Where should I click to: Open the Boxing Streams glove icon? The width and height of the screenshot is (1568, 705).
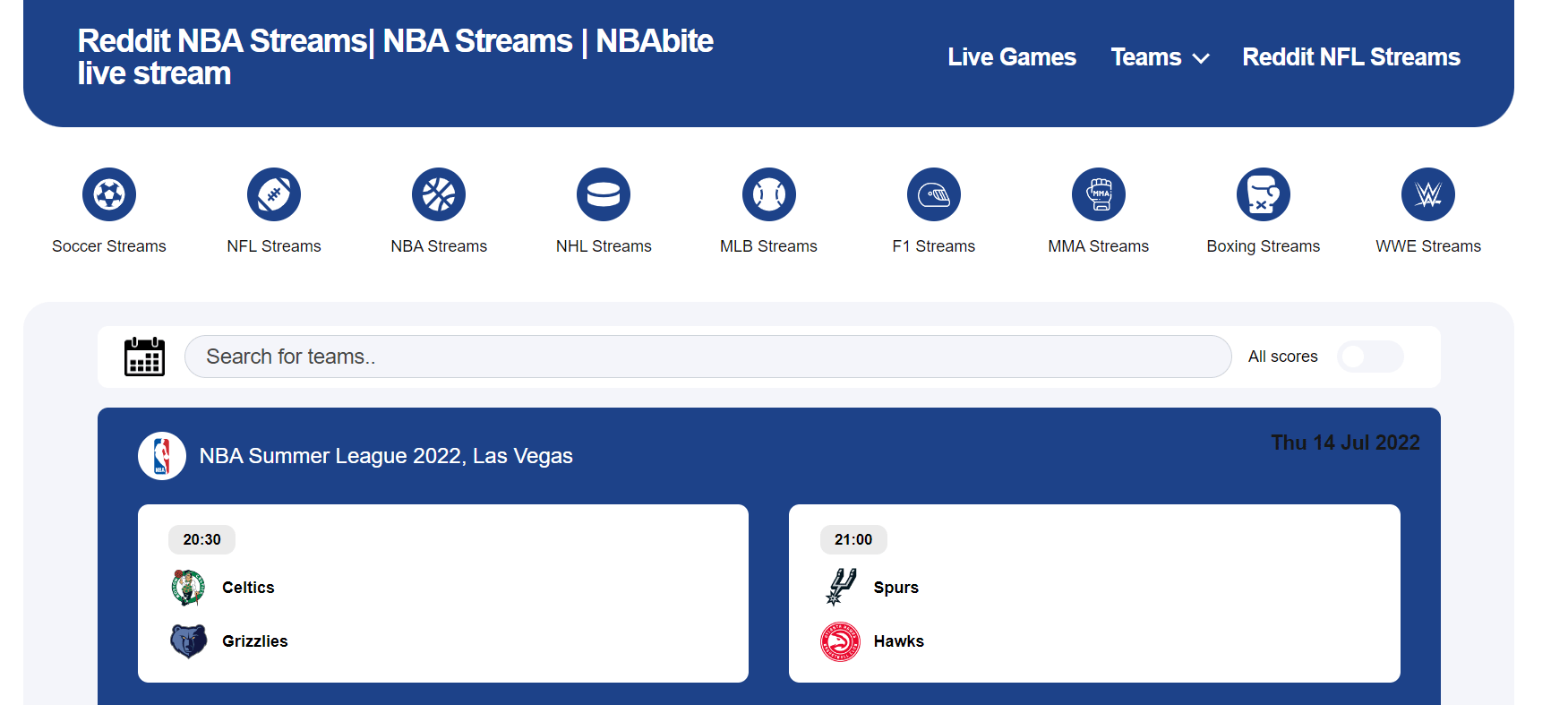point(1264,194)
